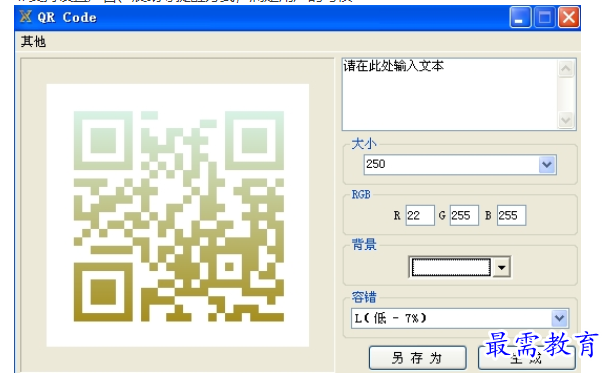Open the 背景 color picker dropdown arrow
The height and width of the screenshot is (376, 607).
502,268
